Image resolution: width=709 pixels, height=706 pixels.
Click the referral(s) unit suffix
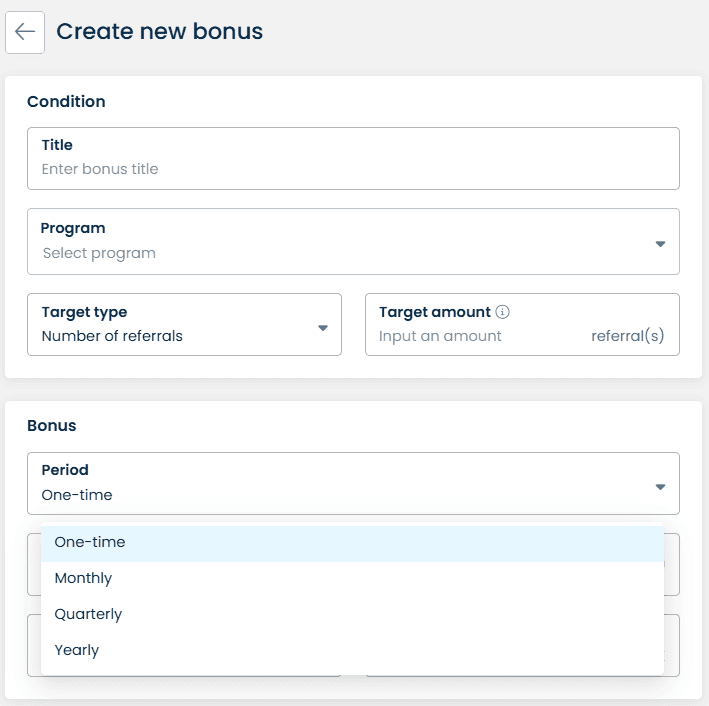point(627,336)
